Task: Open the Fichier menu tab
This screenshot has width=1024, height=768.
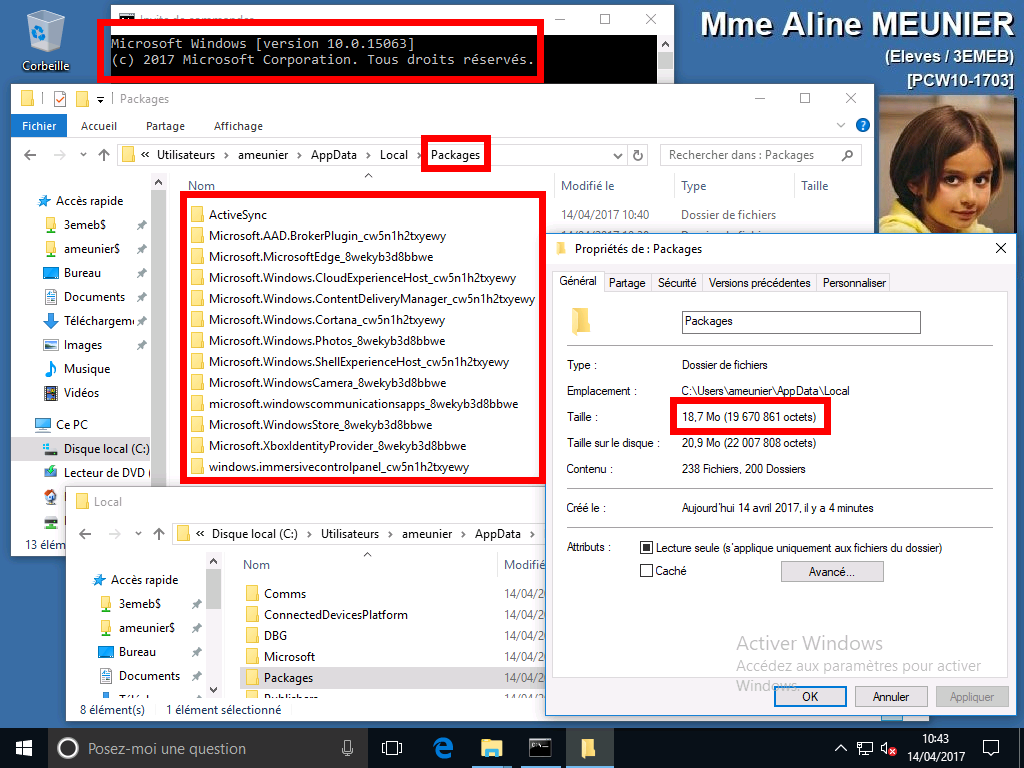Action: tap(39, 126)
